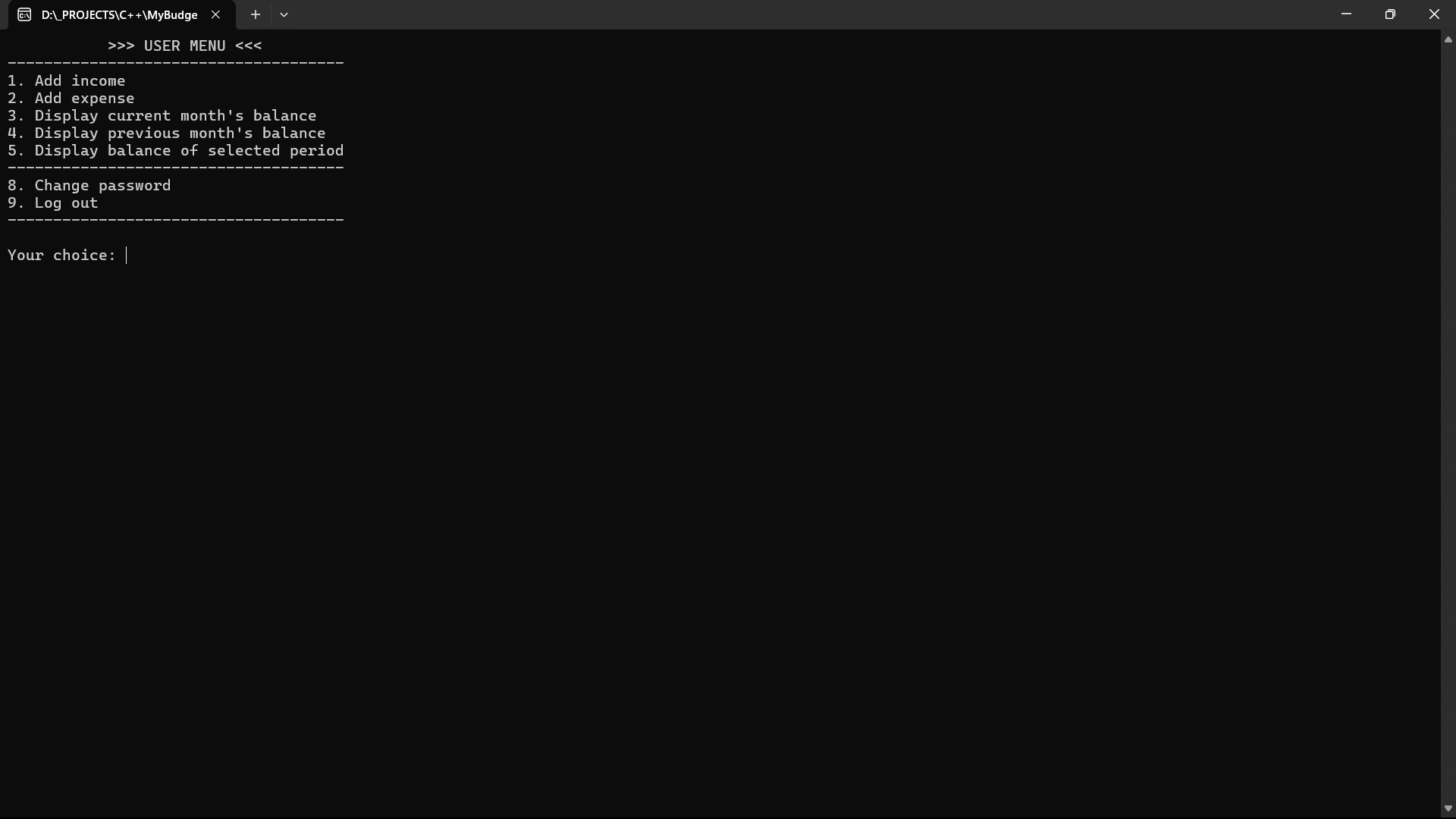This screenshot has height=819, width=1456.
Task: Open a new terminal tab
Action: 256,14
